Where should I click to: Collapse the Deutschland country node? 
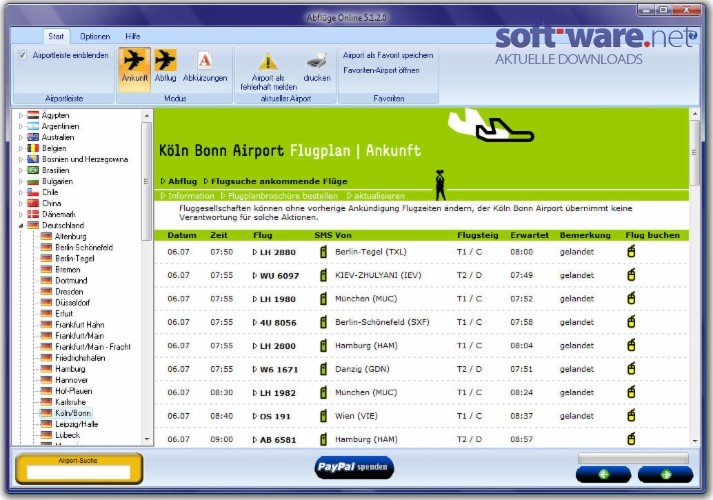click(x=20, y=225)
